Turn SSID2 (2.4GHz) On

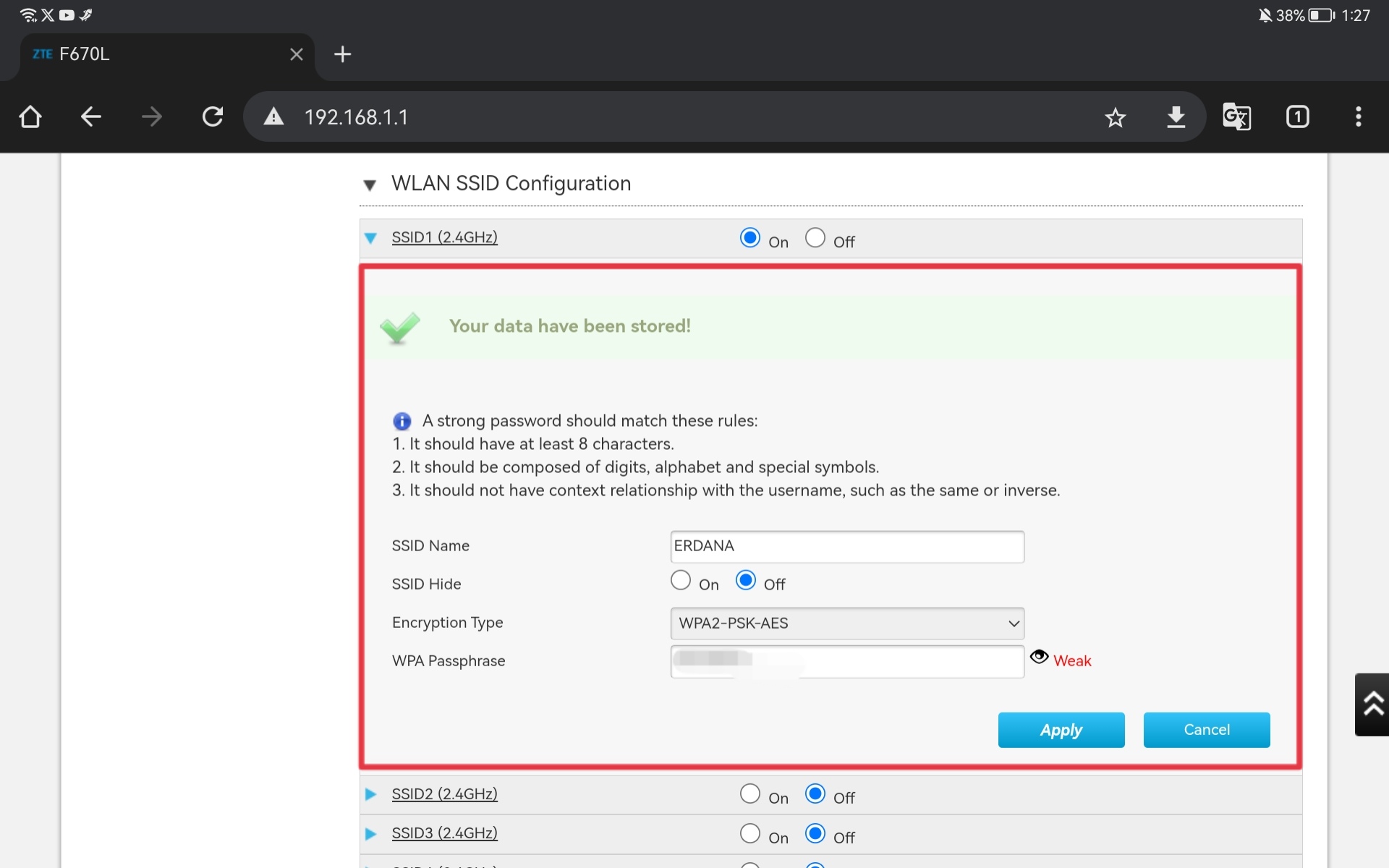(750, 794)
